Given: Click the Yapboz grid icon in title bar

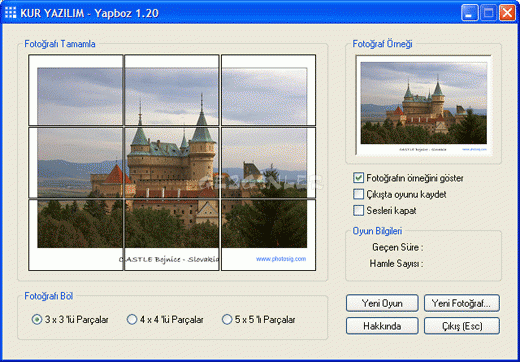Looking at the screenshot, I should click(x=10, y=13).
